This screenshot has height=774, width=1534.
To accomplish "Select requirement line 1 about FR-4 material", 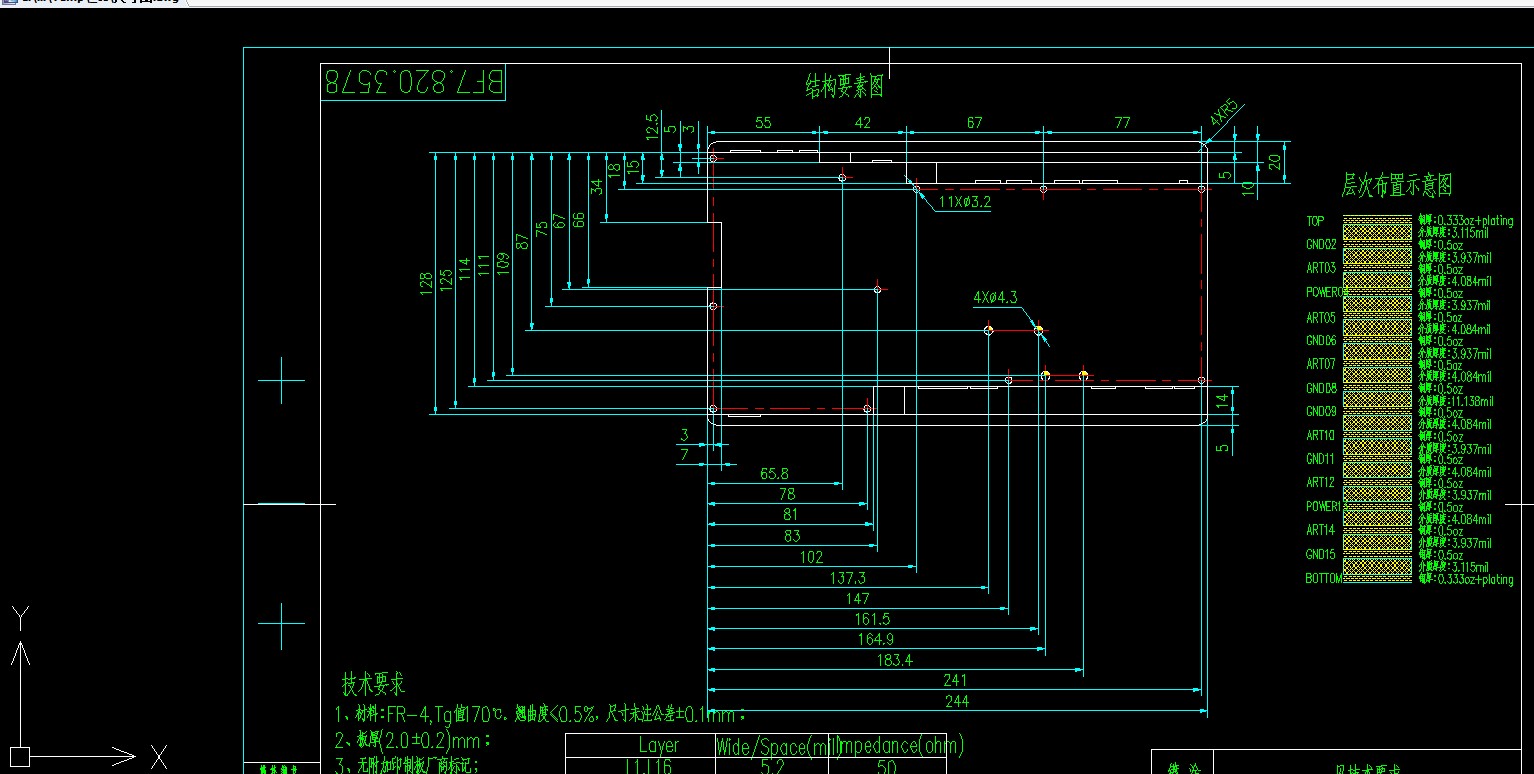I will tap(540, 715).
